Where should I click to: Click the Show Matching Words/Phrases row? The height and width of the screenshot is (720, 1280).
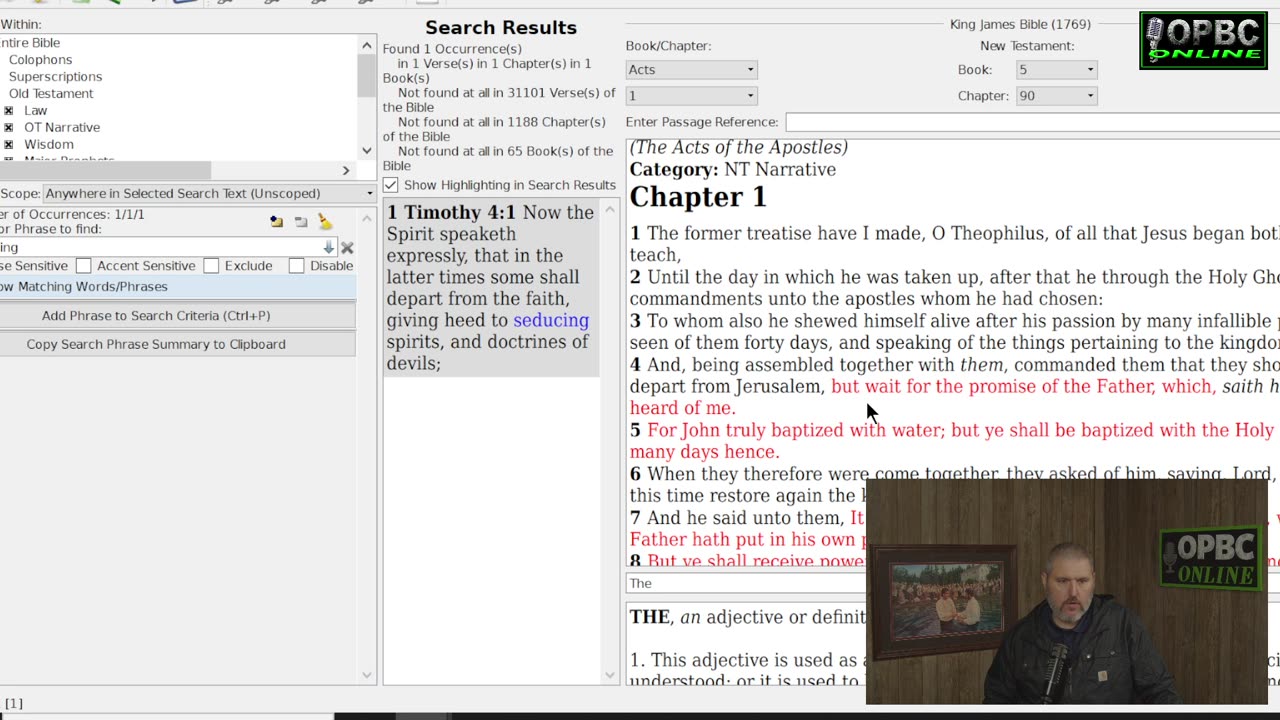(177, 286)
